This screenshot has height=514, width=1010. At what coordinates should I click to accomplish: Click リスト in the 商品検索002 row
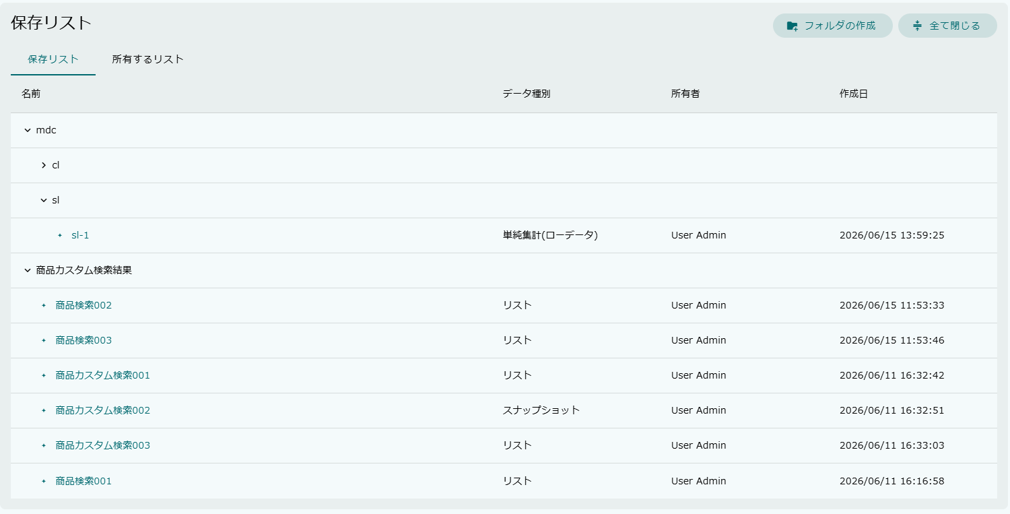(x=517, y=305)
